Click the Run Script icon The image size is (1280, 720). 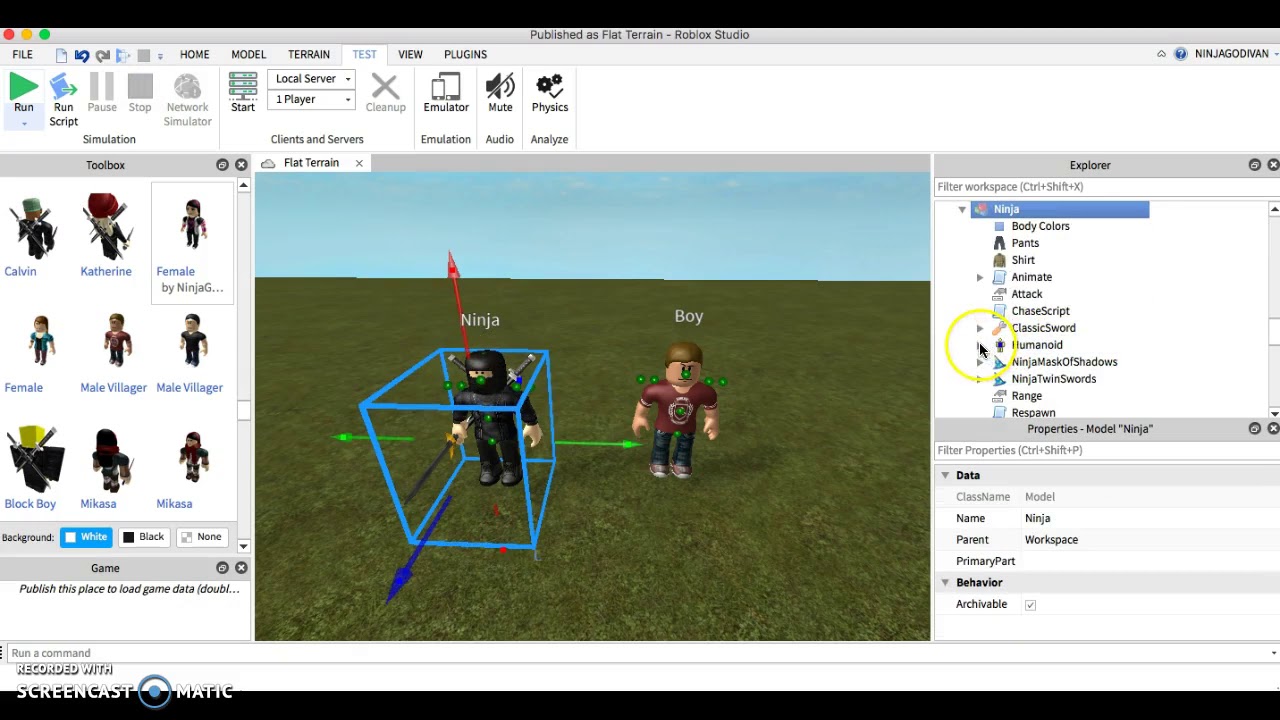[x=63, y=88]
